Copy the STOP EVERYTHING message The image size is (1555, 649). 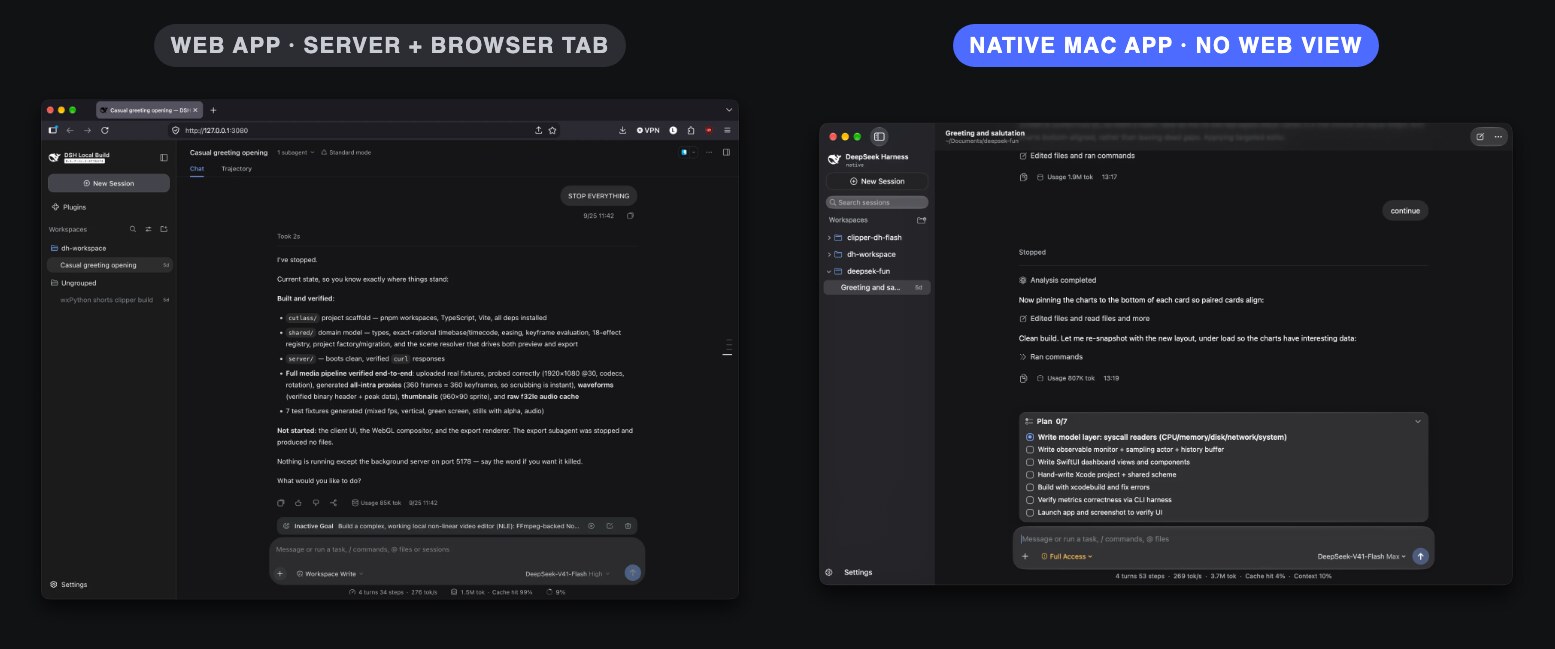point(630,215)
